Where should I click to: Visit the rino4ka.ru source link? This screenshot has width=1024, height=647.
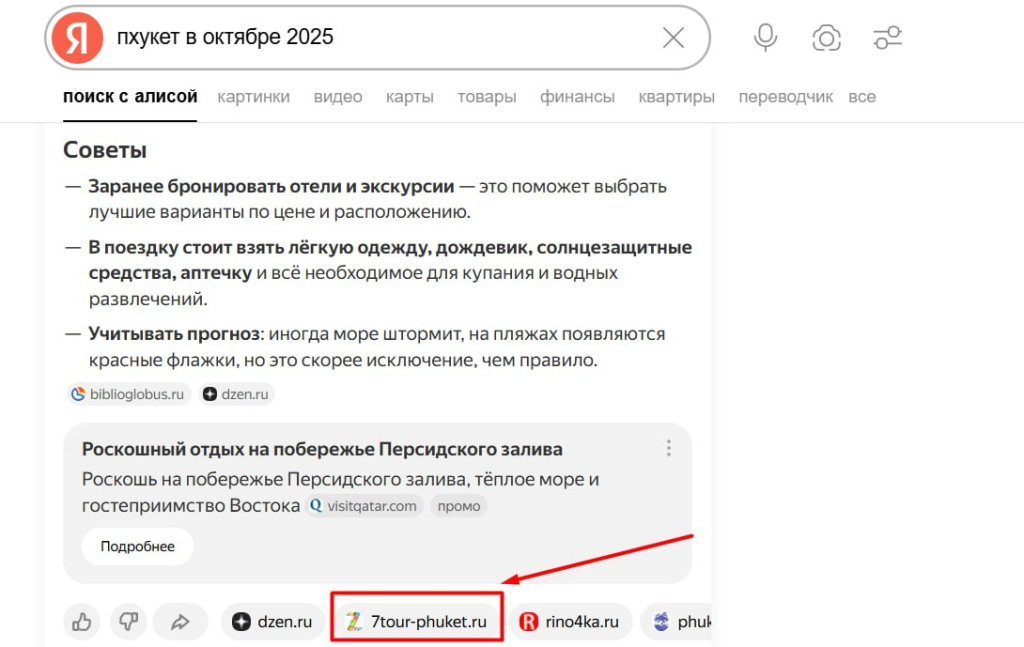571,622
